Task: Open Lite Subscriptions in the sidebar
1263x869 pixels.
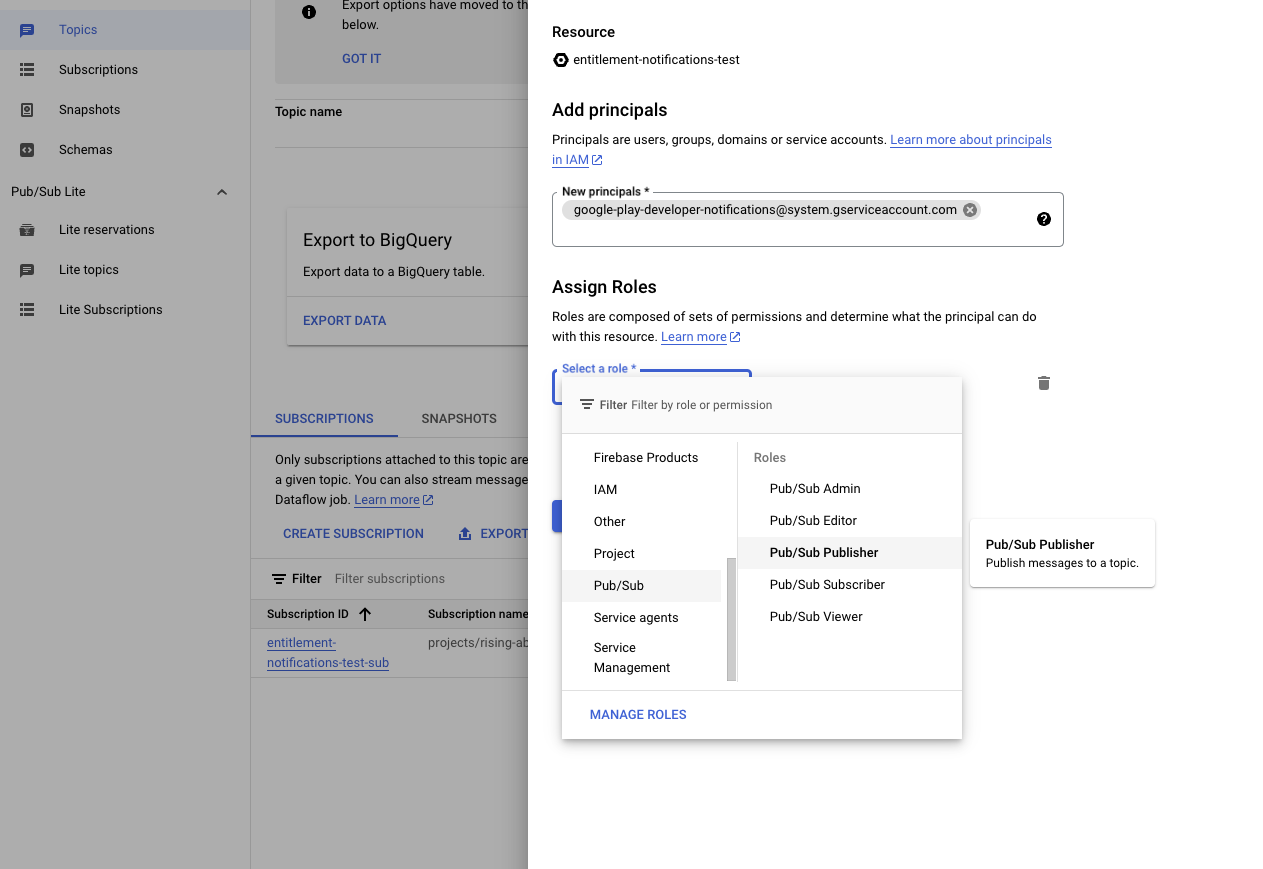Action: tap(125, 310)
